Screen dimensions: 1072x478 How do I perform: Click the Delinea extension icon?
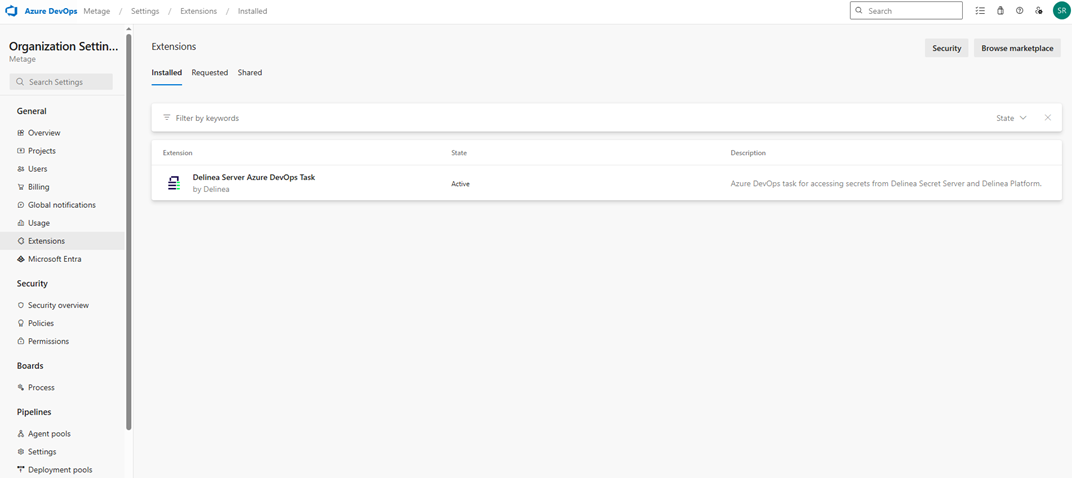coord(174,183)
